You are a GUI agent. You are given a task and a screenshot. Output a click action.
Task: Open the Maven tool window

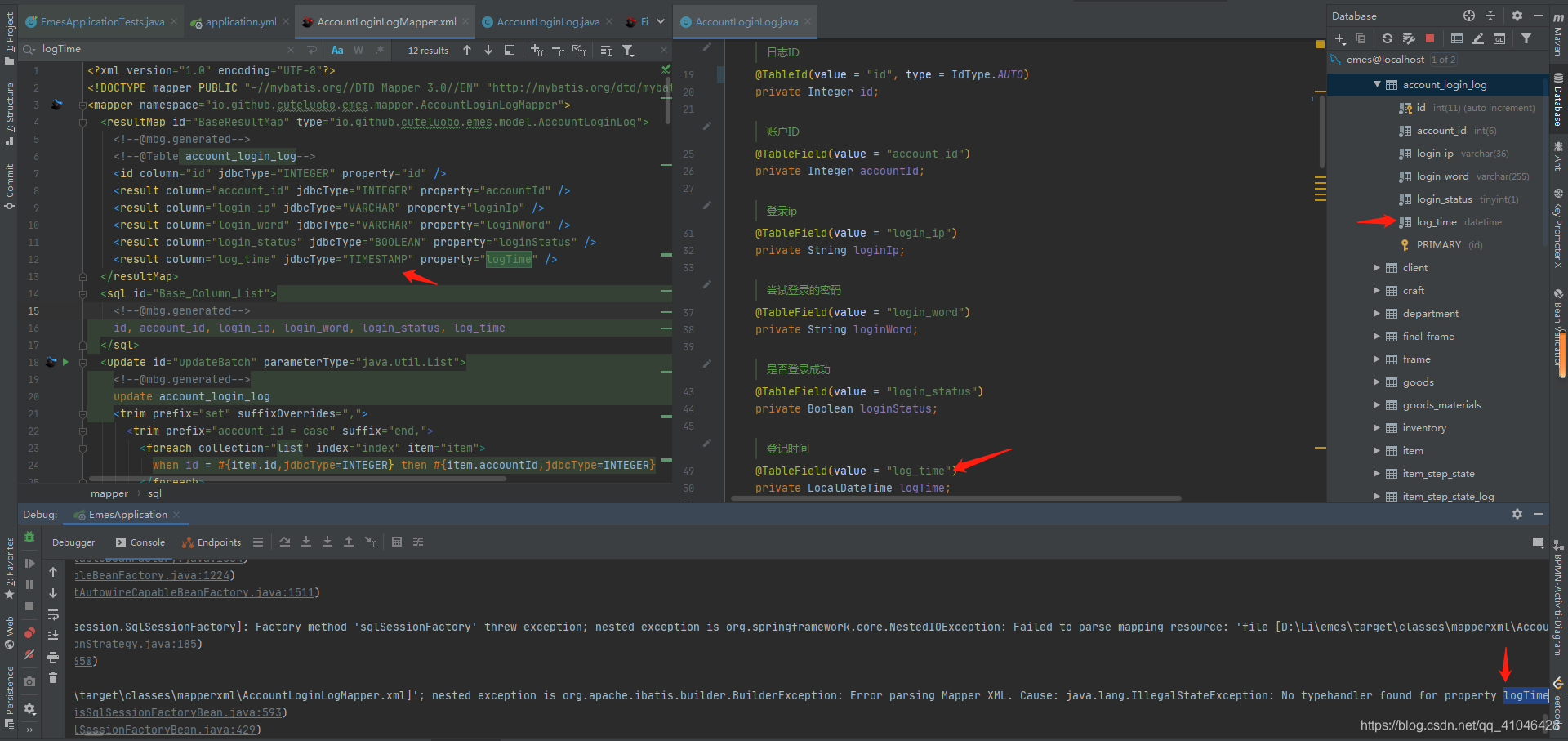[x=1558, y=36]
